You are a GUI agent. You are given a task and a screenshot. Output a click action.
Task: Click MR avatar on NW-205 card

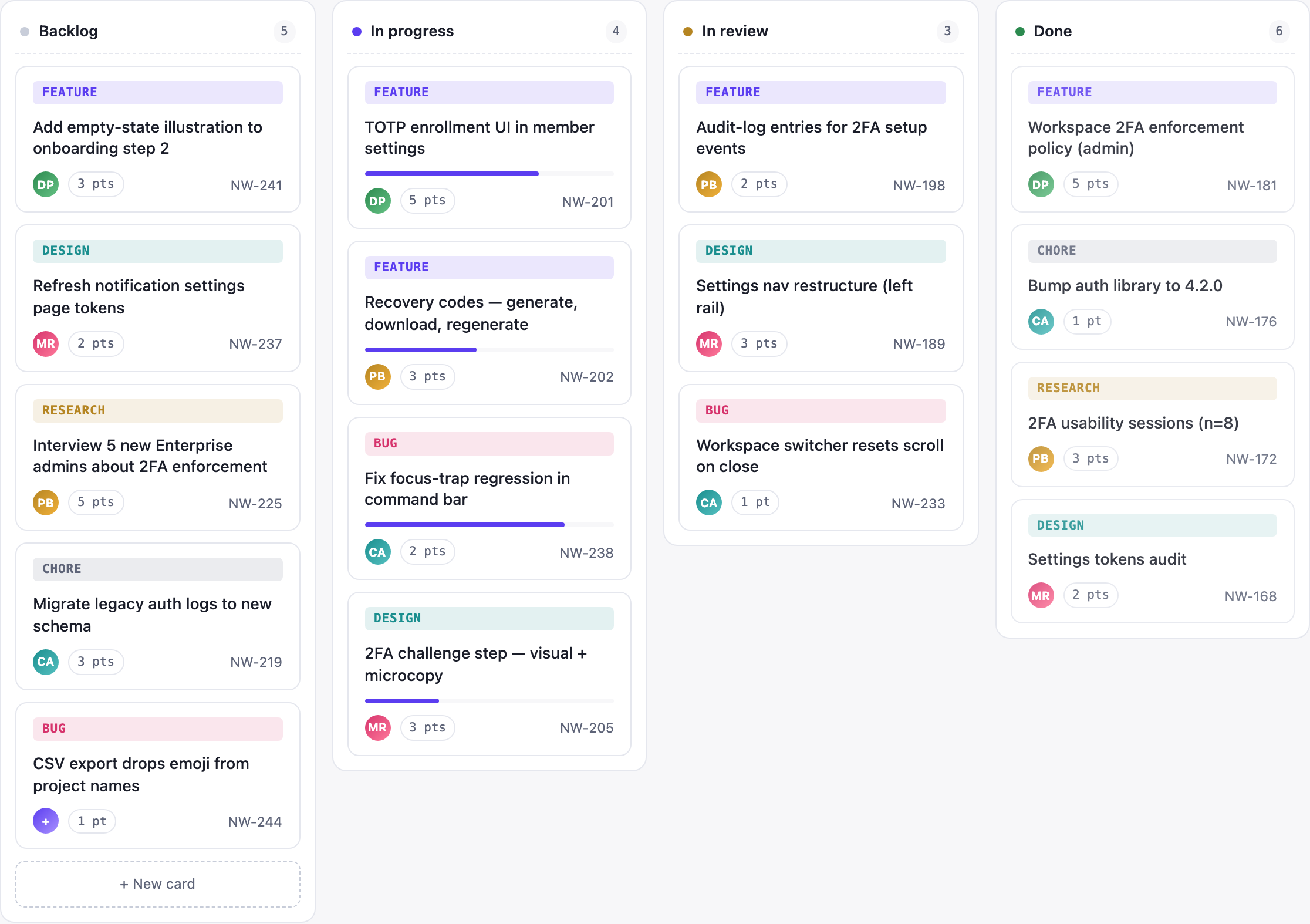377,727
